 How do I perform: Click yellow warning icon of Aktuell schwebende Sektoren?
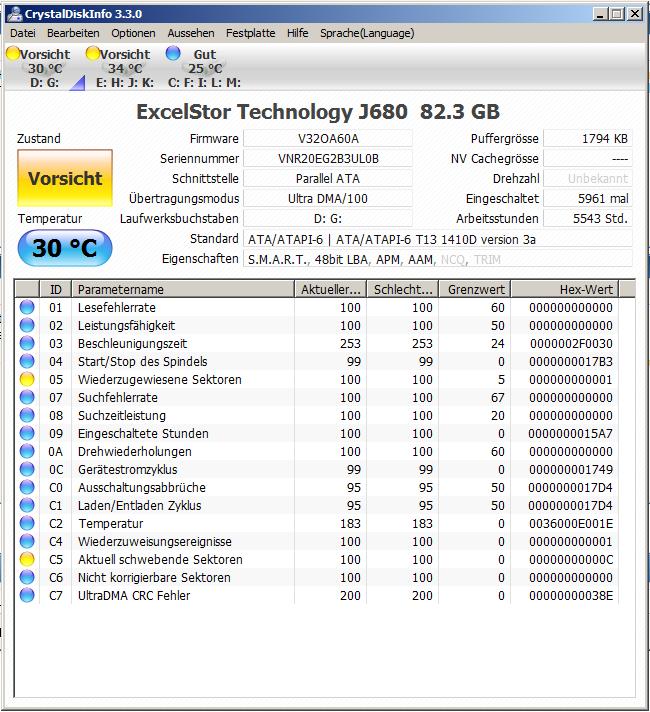tap(27, 559)
